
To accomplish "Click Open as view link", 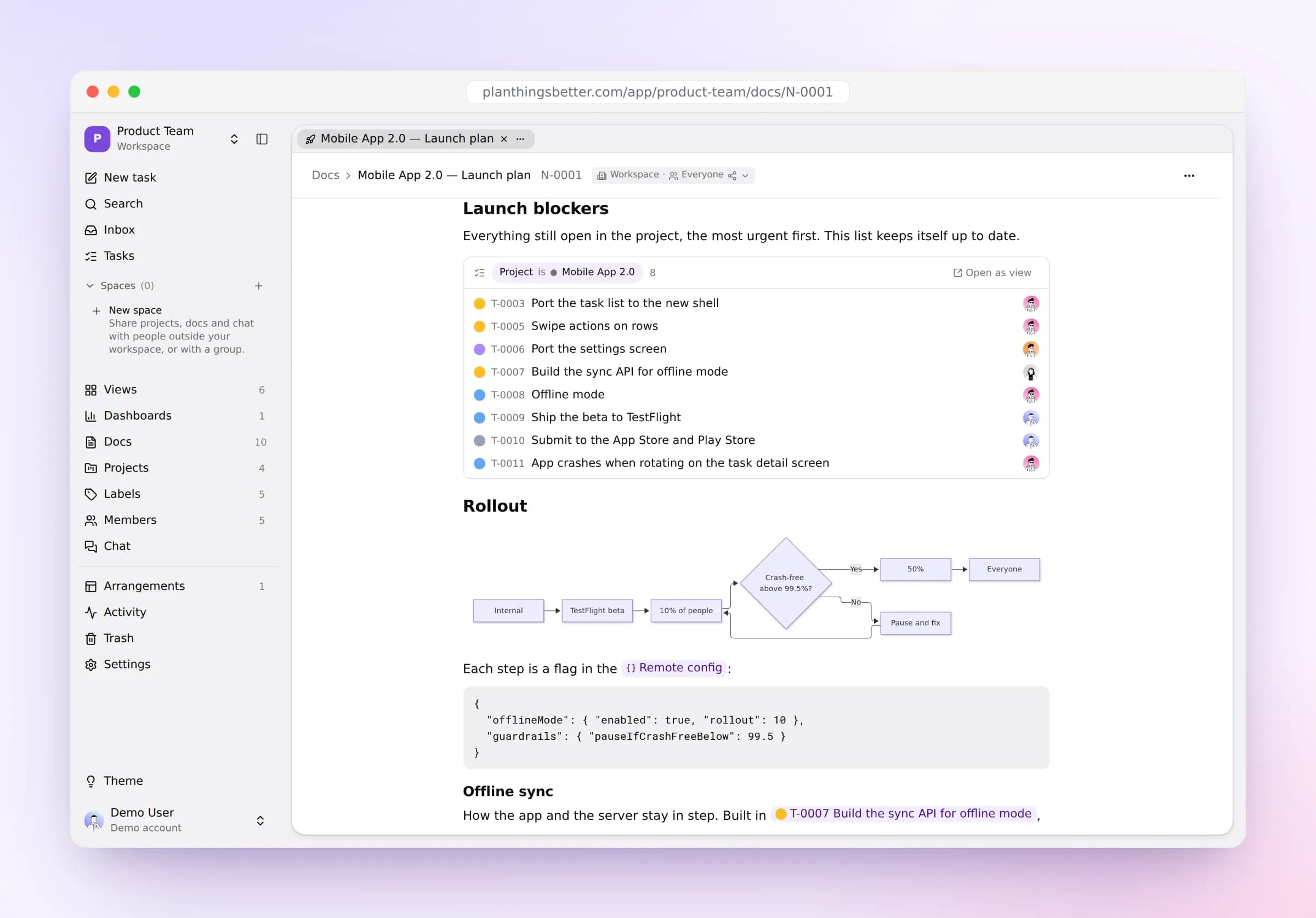I will [991, 273].
